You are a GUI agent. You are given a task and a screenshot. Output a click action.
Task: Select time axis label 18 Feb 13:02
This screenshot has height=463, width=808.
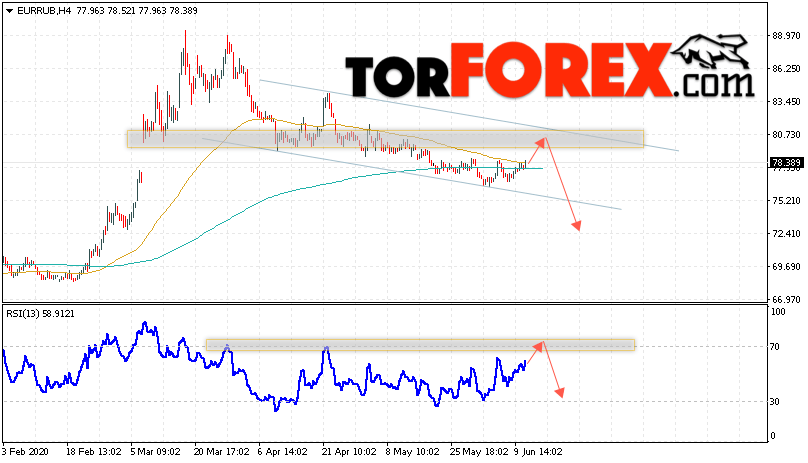click(x=94, y=452)
